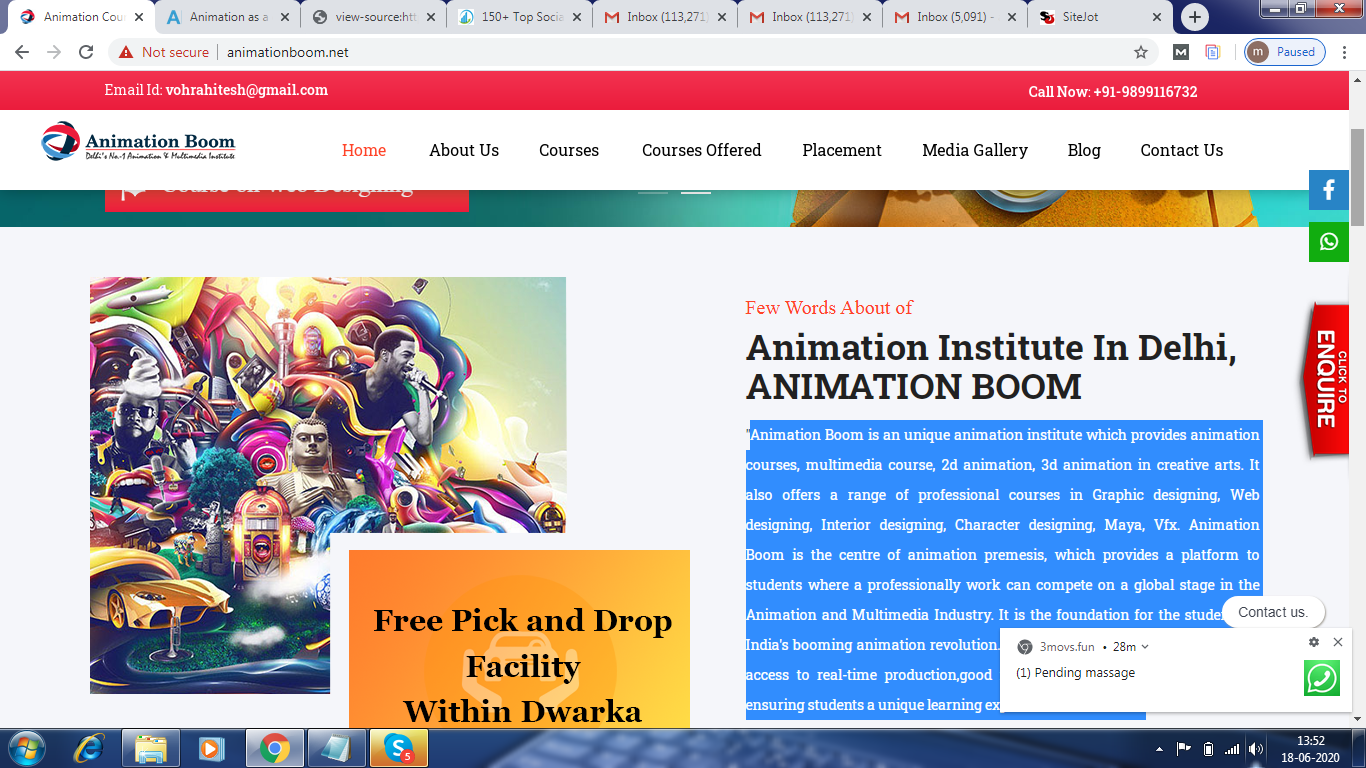Expand the 3movs.fun notification chevron
The height and width of the screenshot is (768, 1366).
(x=1145, y=647)
